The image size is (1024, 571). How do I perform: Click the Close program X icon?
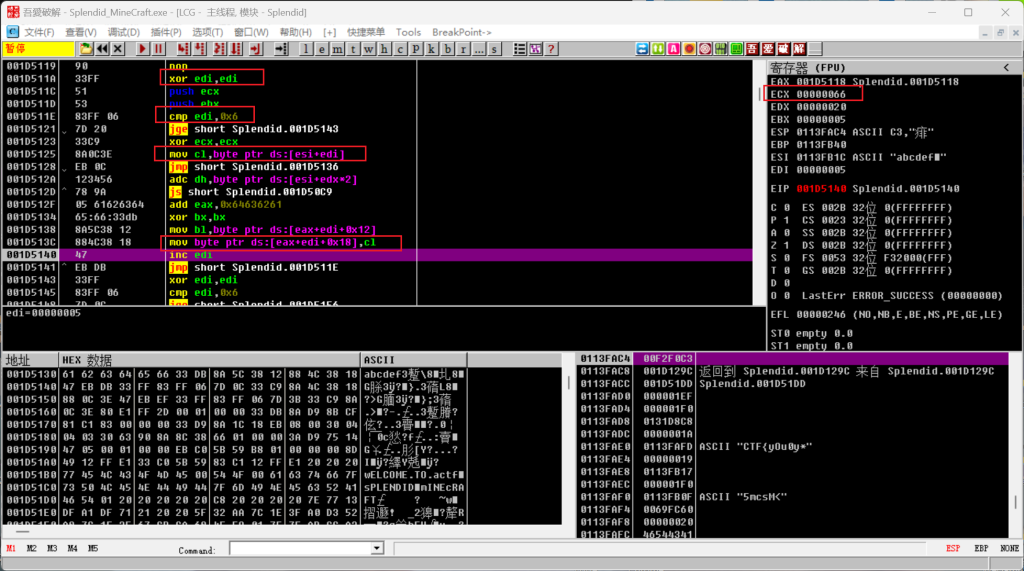pyautogui.click(x=118, y=49)
